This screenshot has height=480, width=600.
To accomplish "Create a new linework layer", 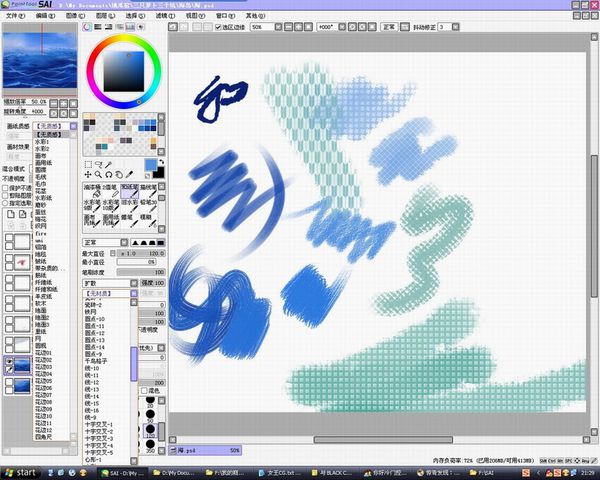I will coord(23,214).
